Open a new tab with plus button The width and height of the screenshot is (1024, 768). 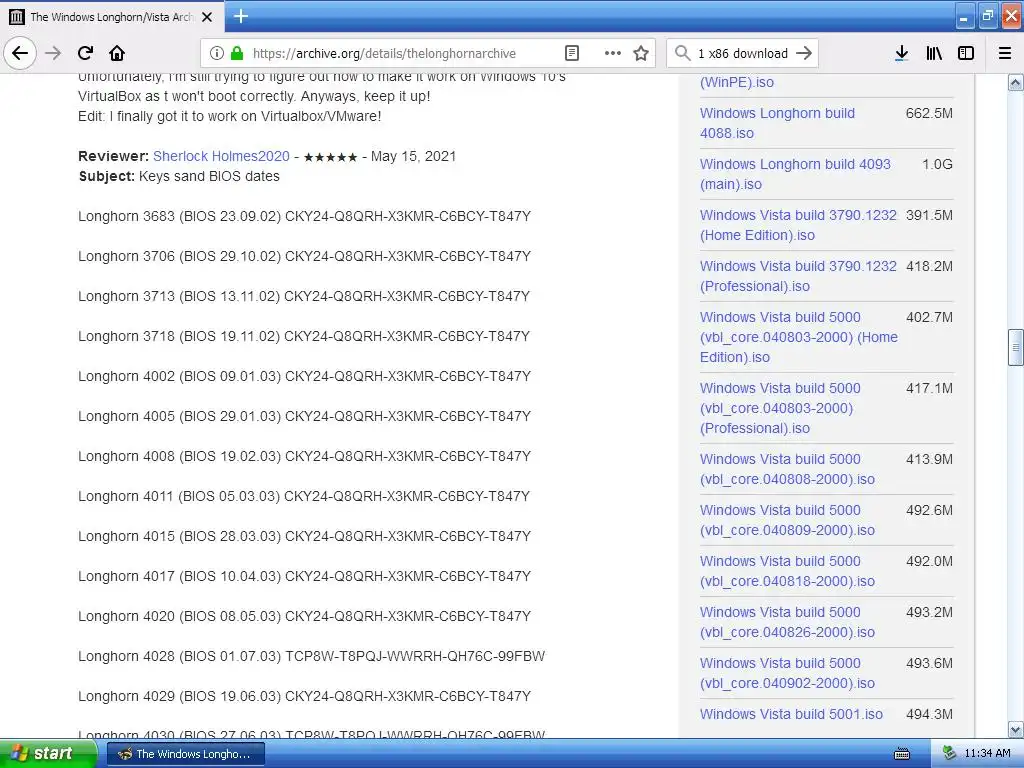pos(240,16)
